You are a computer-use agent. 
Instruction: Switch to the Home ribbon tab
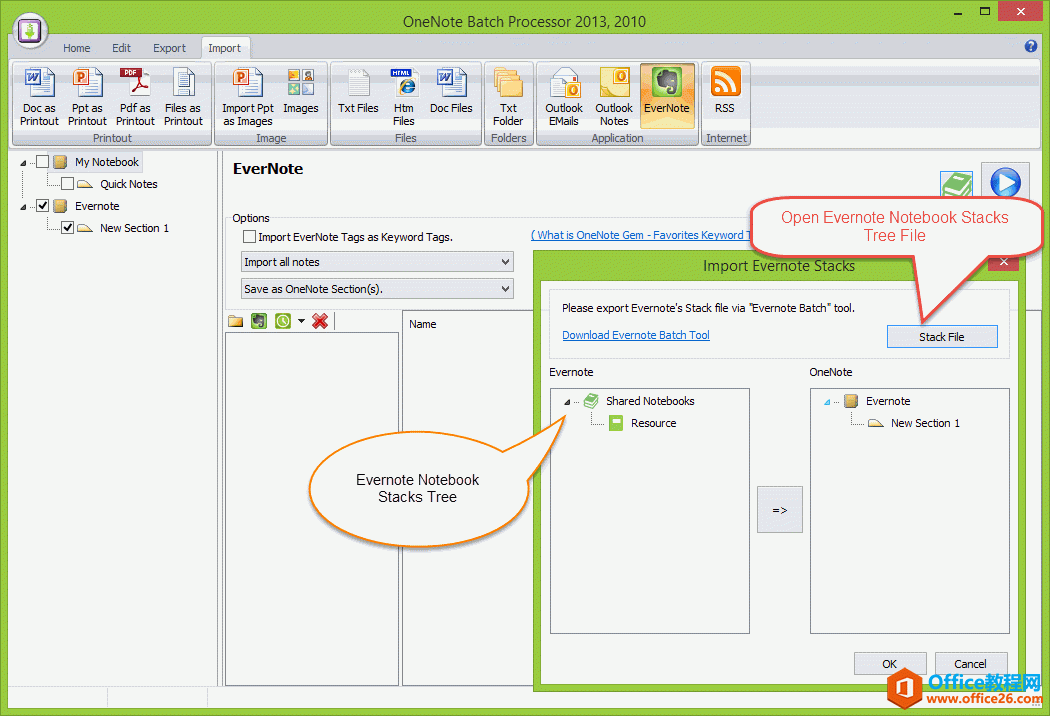click(x=76, y=47)
